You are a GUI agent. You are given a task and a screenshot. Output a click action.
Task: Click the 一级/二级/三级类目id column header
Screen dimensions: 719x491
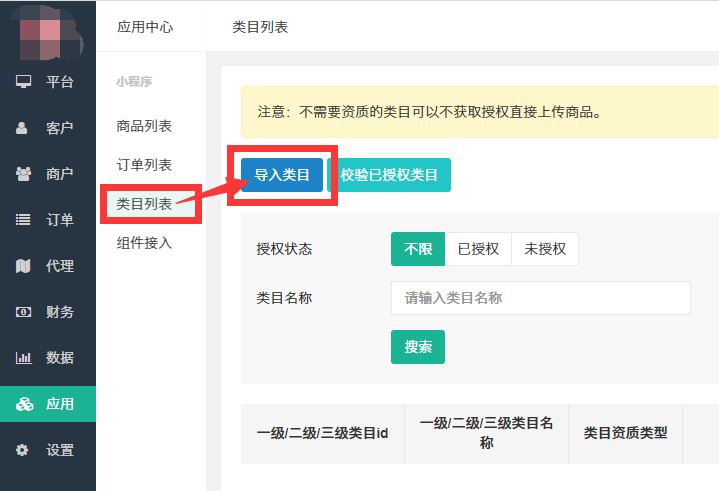pos(322,433)
